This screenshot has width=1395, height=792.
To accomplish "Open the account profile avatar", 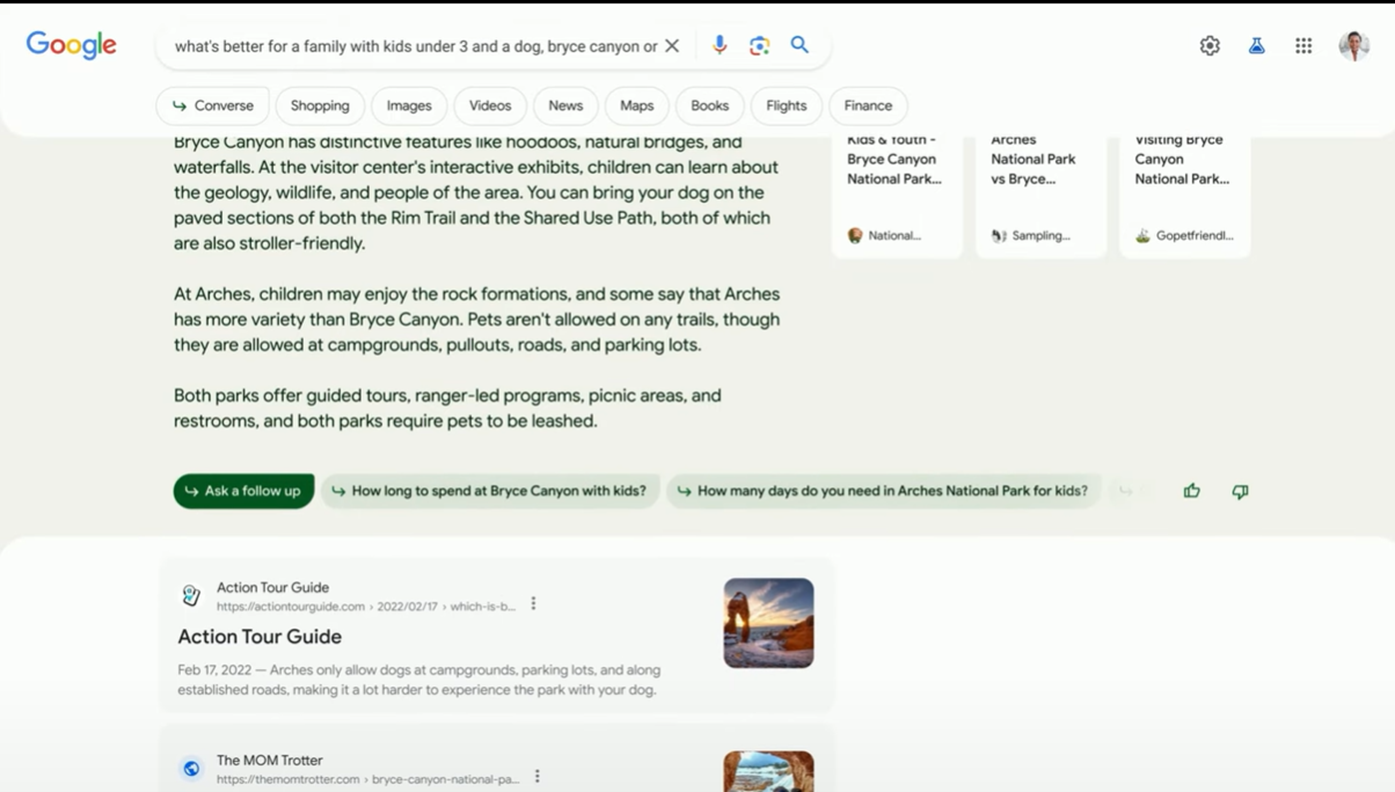I will 1354,46.
